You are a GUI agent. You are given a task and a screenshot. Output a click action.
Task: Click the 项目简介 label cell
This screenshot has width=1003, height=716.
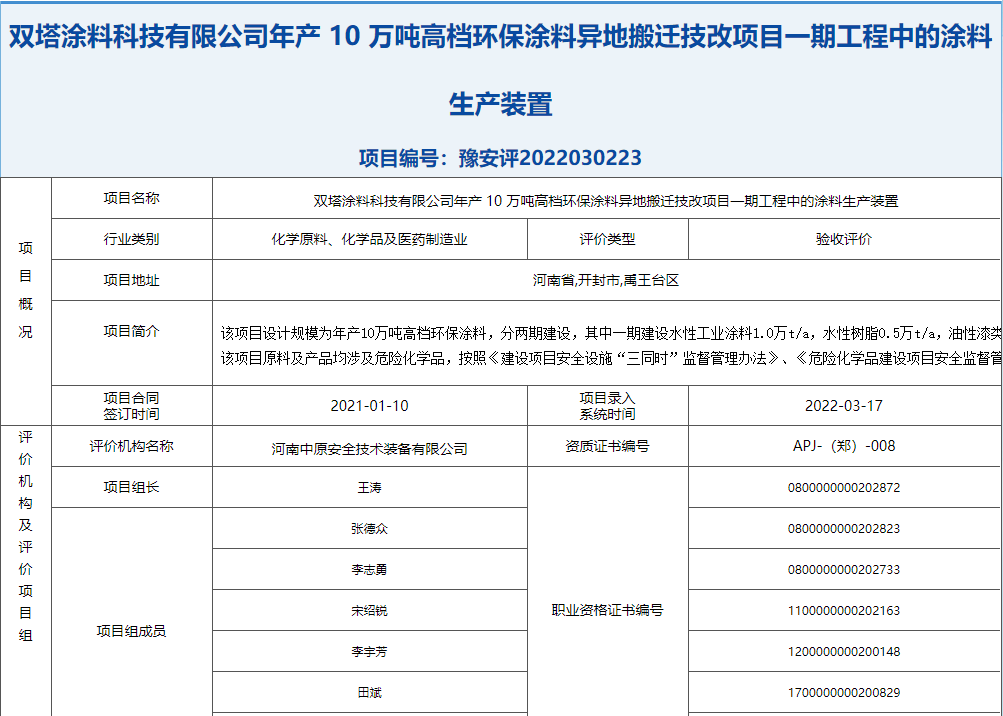(132, 343)
